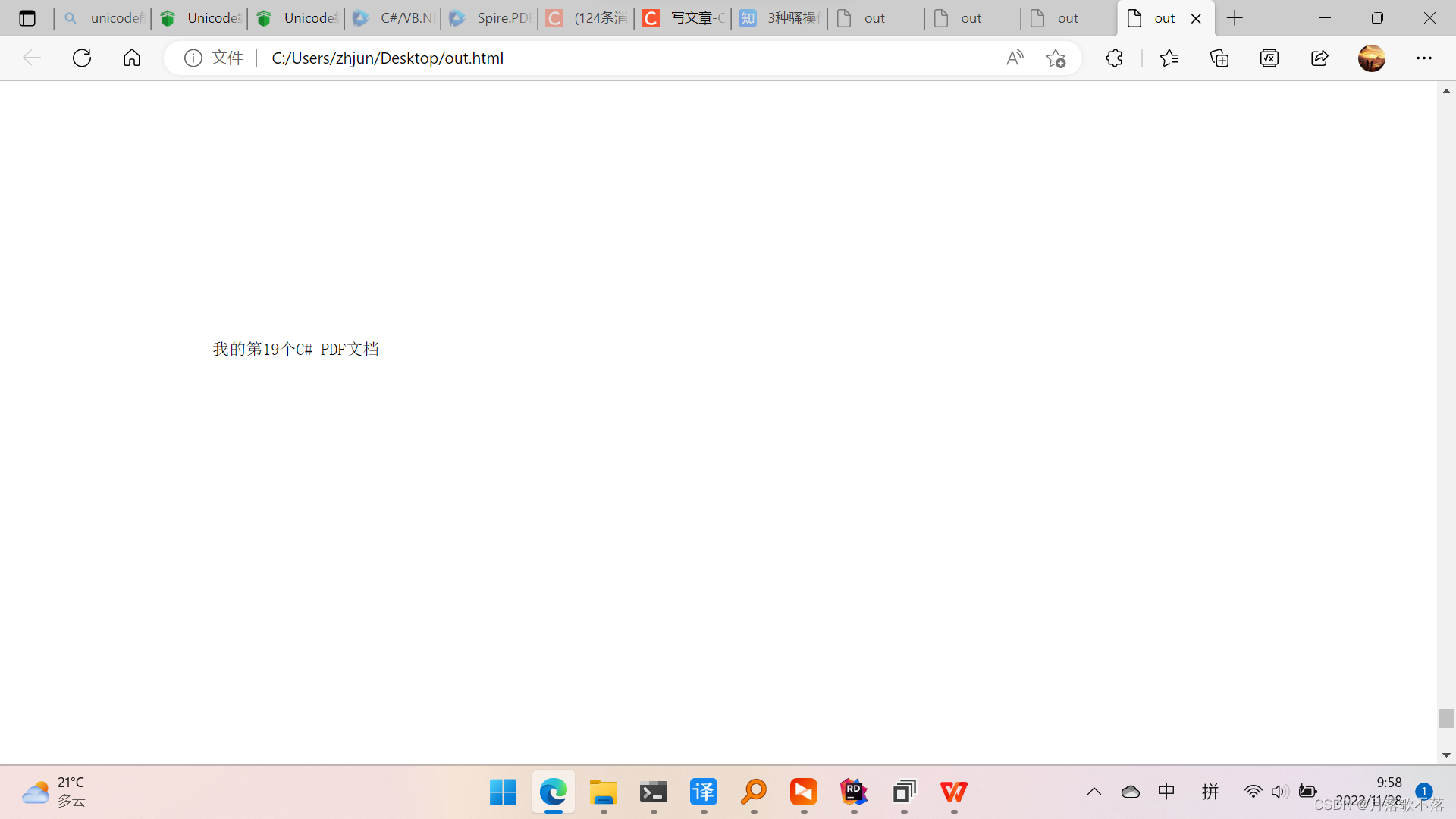View the site information icon

pos(193,58)
